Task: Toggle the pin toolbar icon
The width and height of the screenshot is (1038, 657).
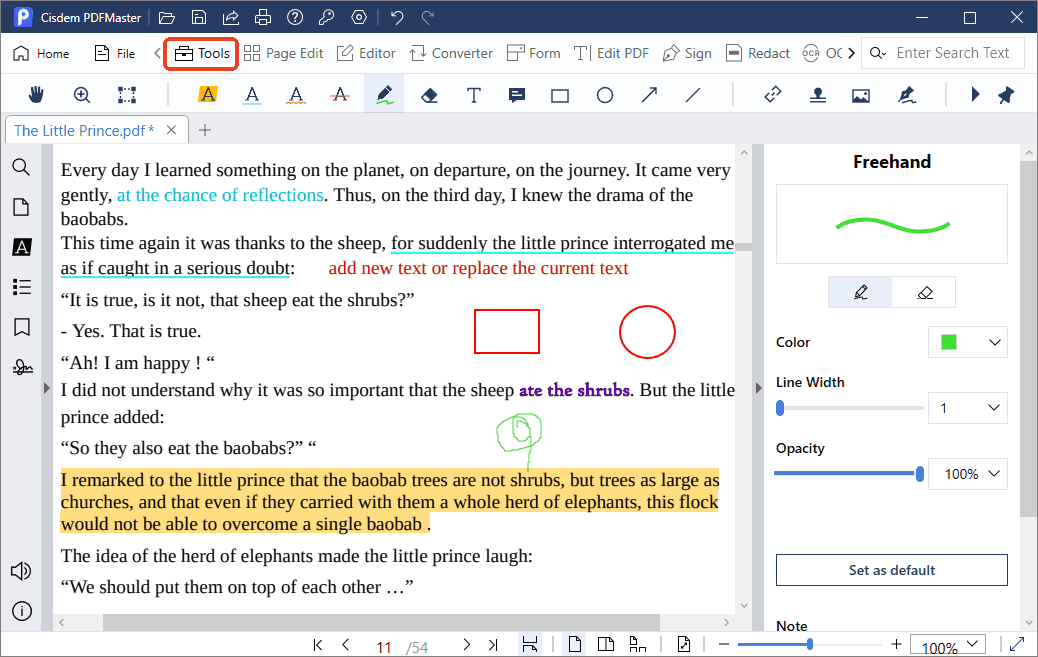Action: pyautogui.click(x=1006, y=95)
